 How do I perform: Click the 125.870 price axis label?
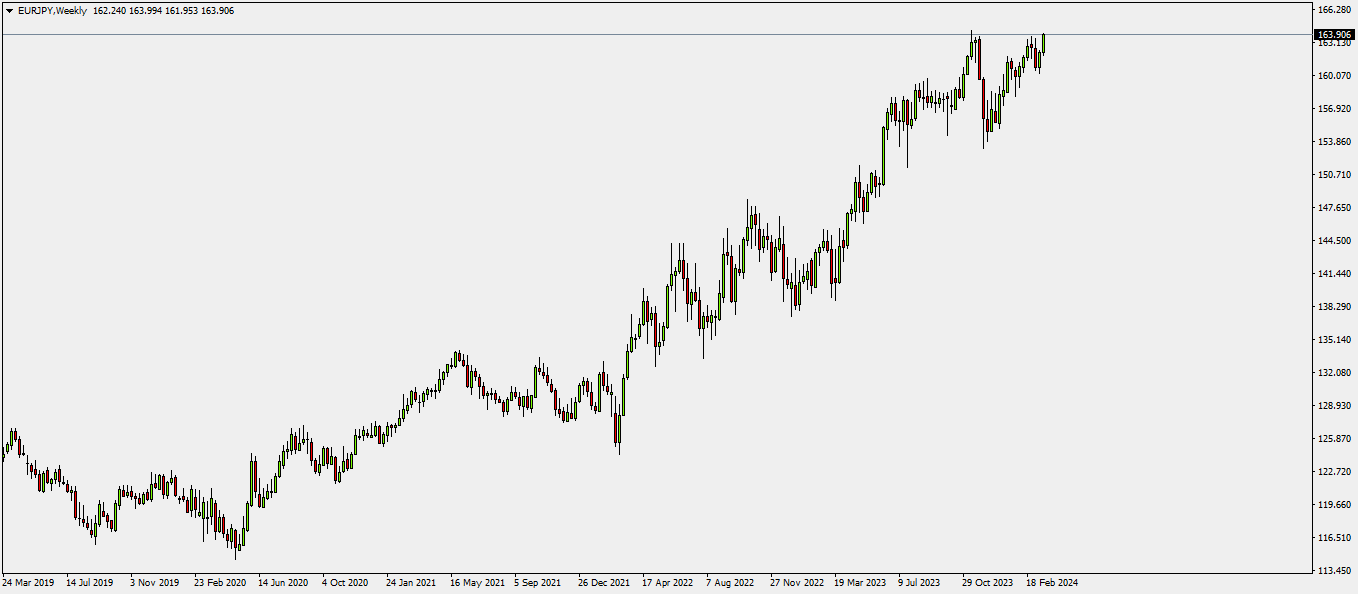point(1335,439)
